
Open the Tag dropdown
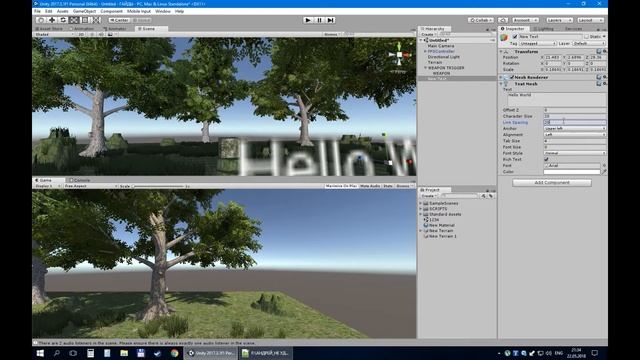(538, 43)
